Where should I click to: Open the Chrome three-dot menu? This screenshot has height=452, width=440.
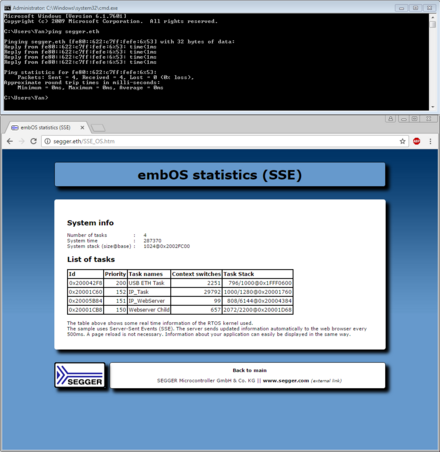(430, 141)
